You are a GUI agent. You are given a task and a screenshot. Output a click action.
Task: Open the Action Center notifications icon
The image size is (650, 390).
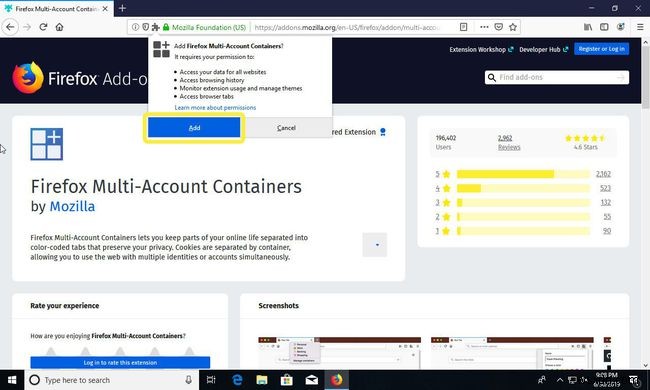(x=634, y=380)
